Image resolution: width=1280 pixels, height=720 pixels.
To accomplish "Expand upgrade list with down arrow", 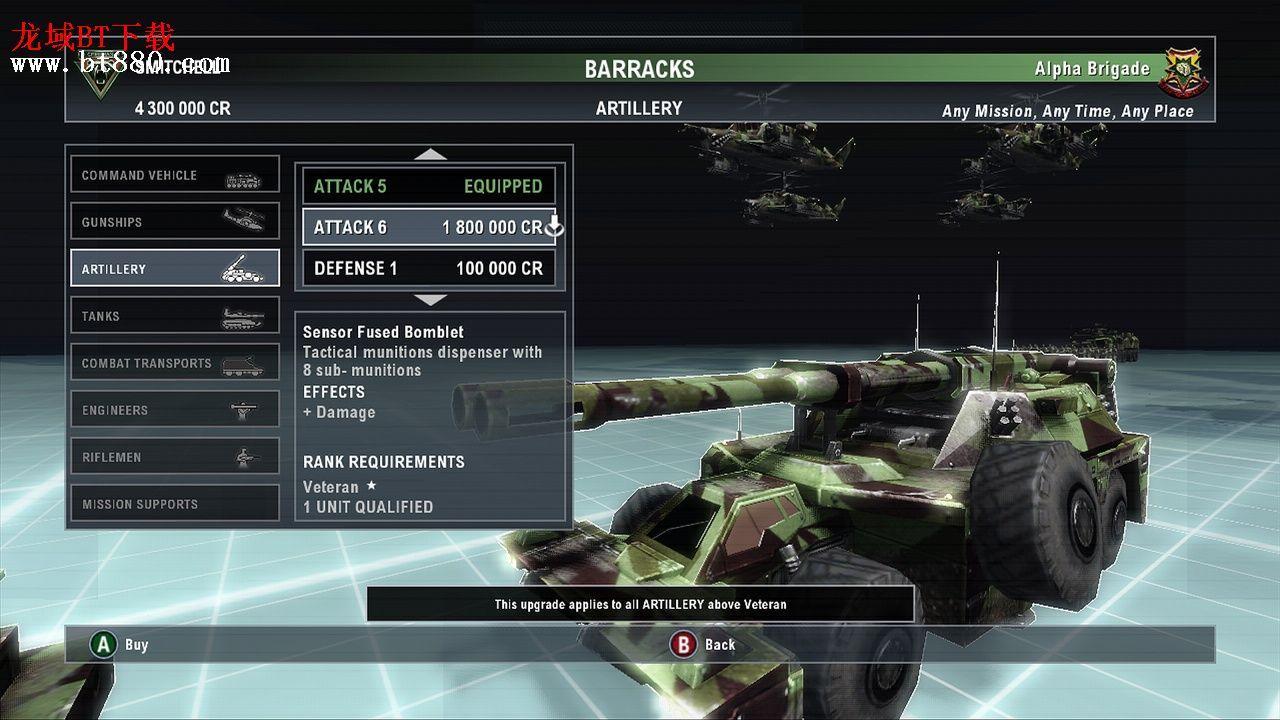I will point(431,299).
